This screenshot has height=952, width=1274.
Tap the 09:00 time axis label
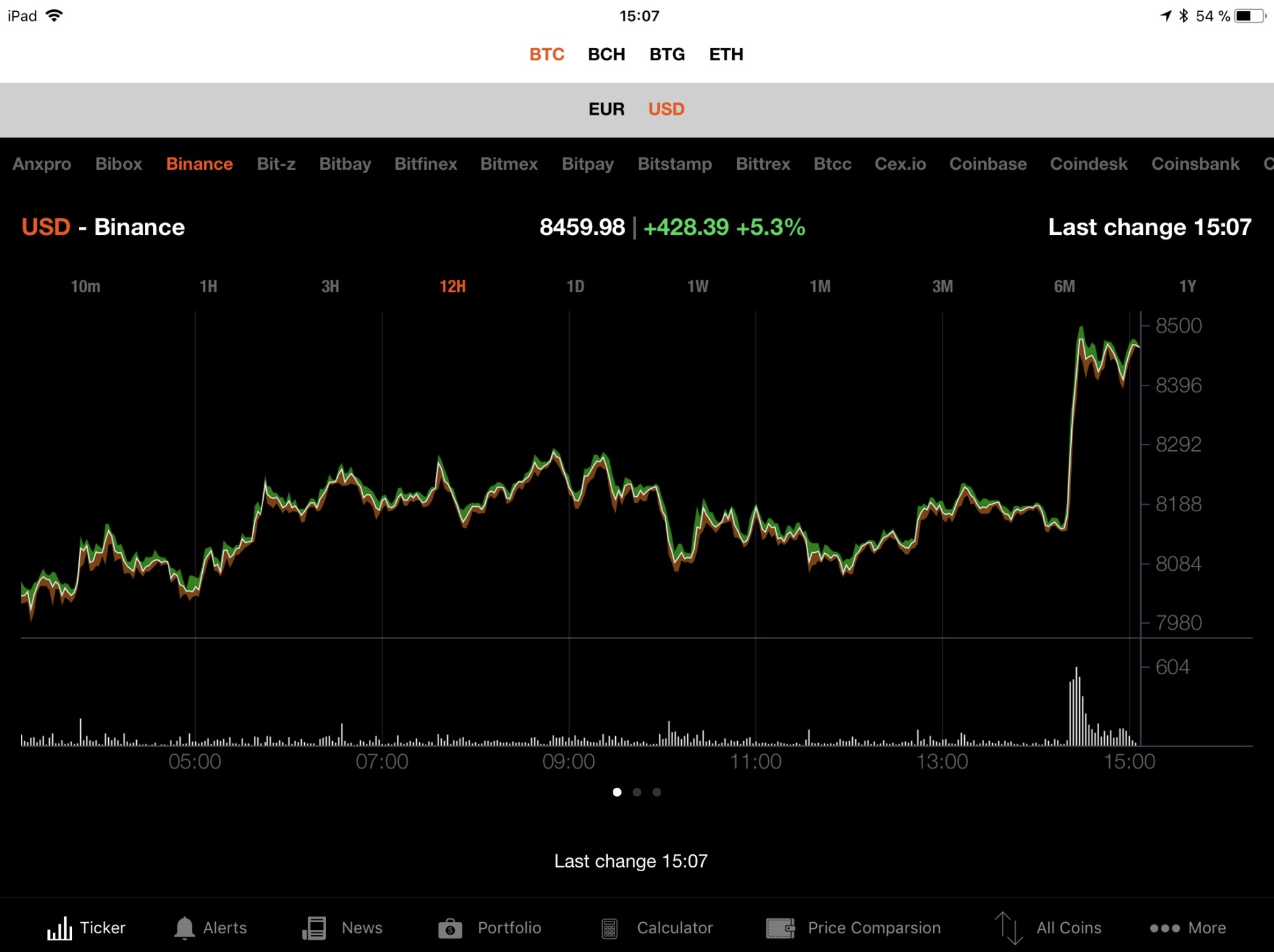pos(569,762)
